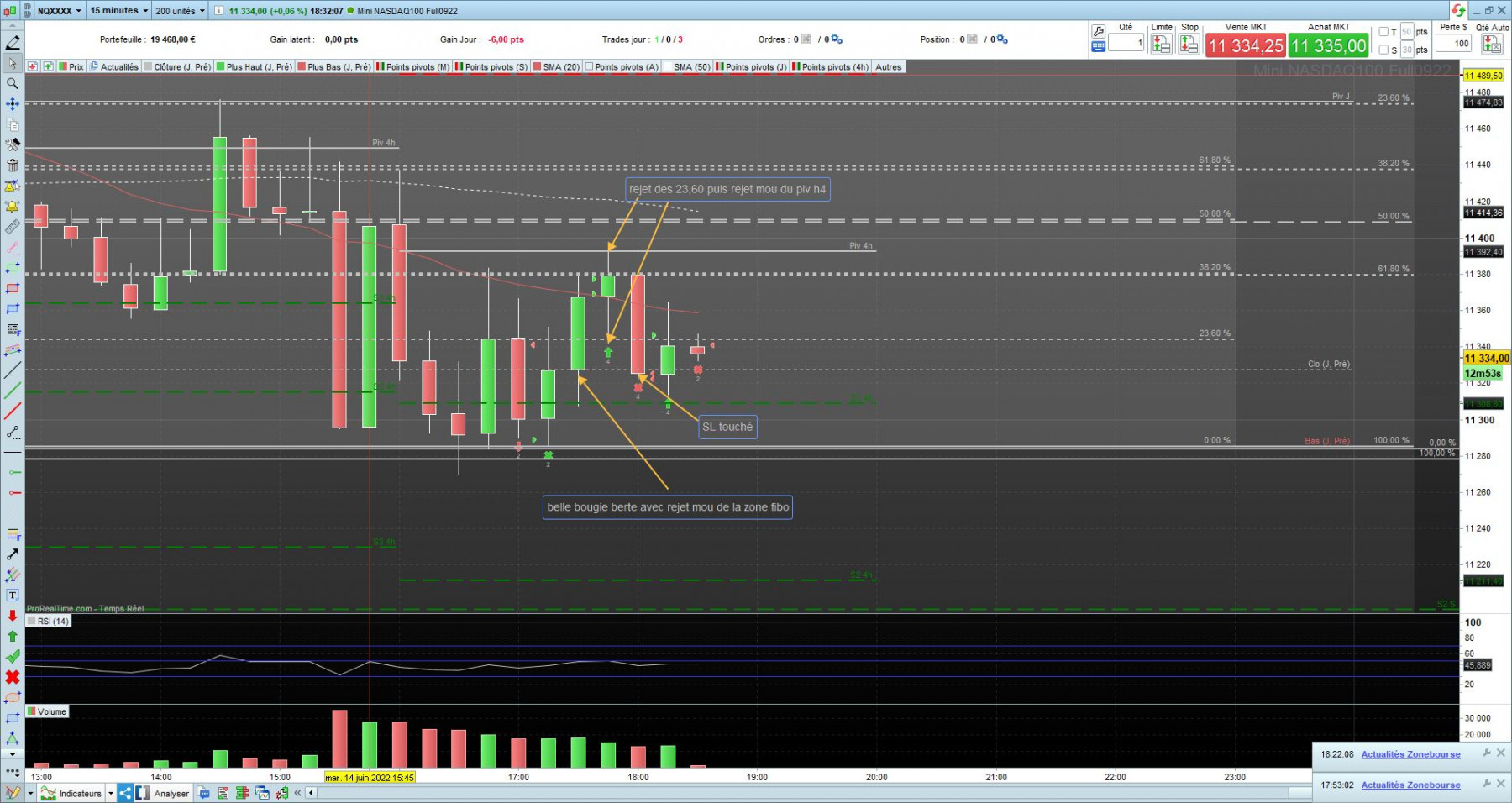Screen dimensions: 1512x803
Task: Activate the pencil drawing tool
Action: (13, 42)
